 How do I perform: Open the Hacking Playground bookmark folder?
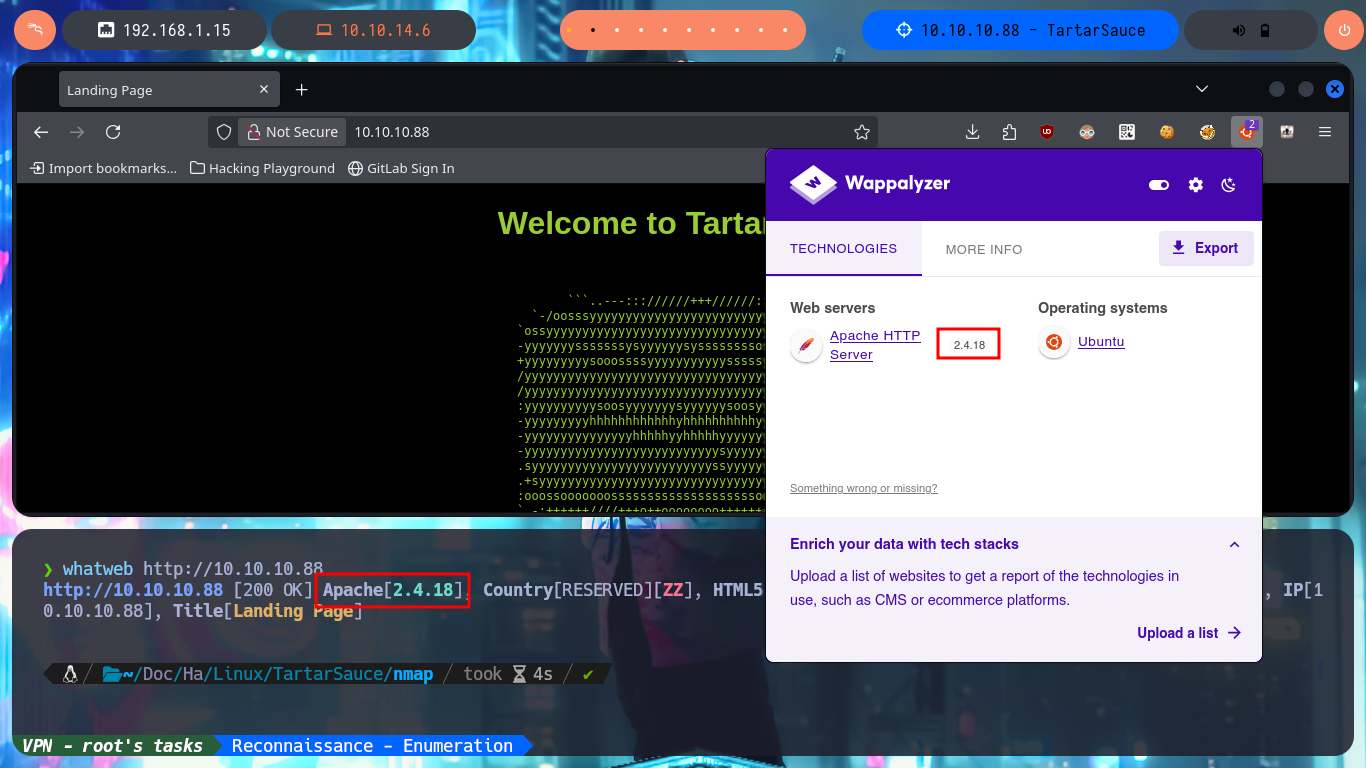pyautogui.click(x=262, y=168)
